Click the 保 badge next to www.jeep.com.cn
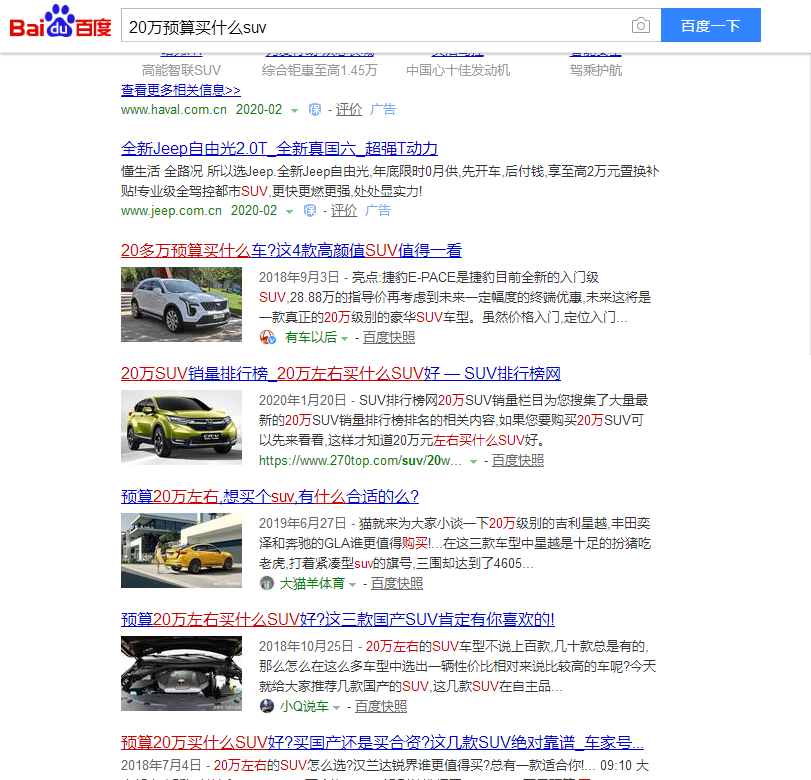The width and height of the screenshot is (811, 780). coord(310,211)
